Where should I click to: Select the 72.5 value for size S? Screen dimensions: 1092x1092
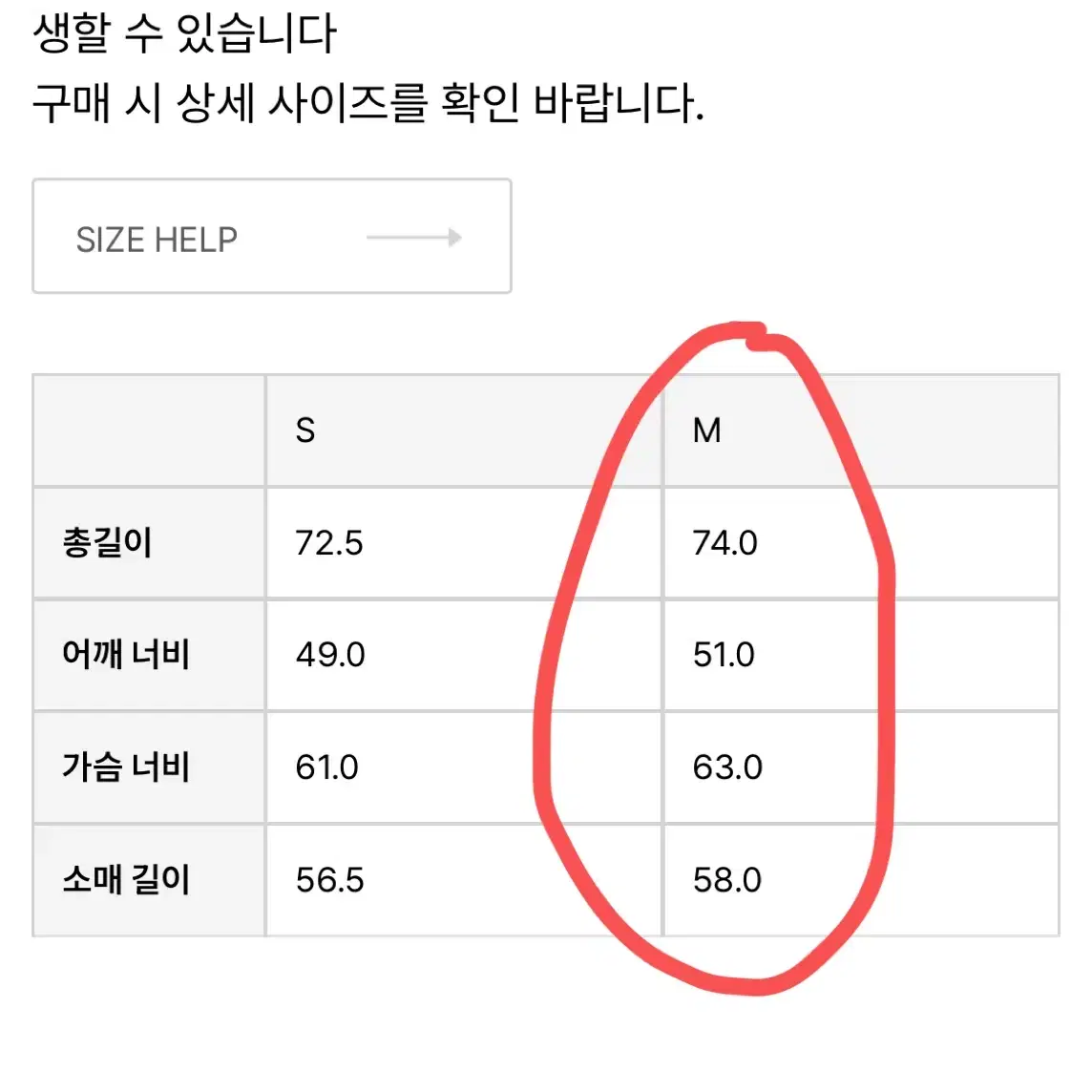(464, 542)
